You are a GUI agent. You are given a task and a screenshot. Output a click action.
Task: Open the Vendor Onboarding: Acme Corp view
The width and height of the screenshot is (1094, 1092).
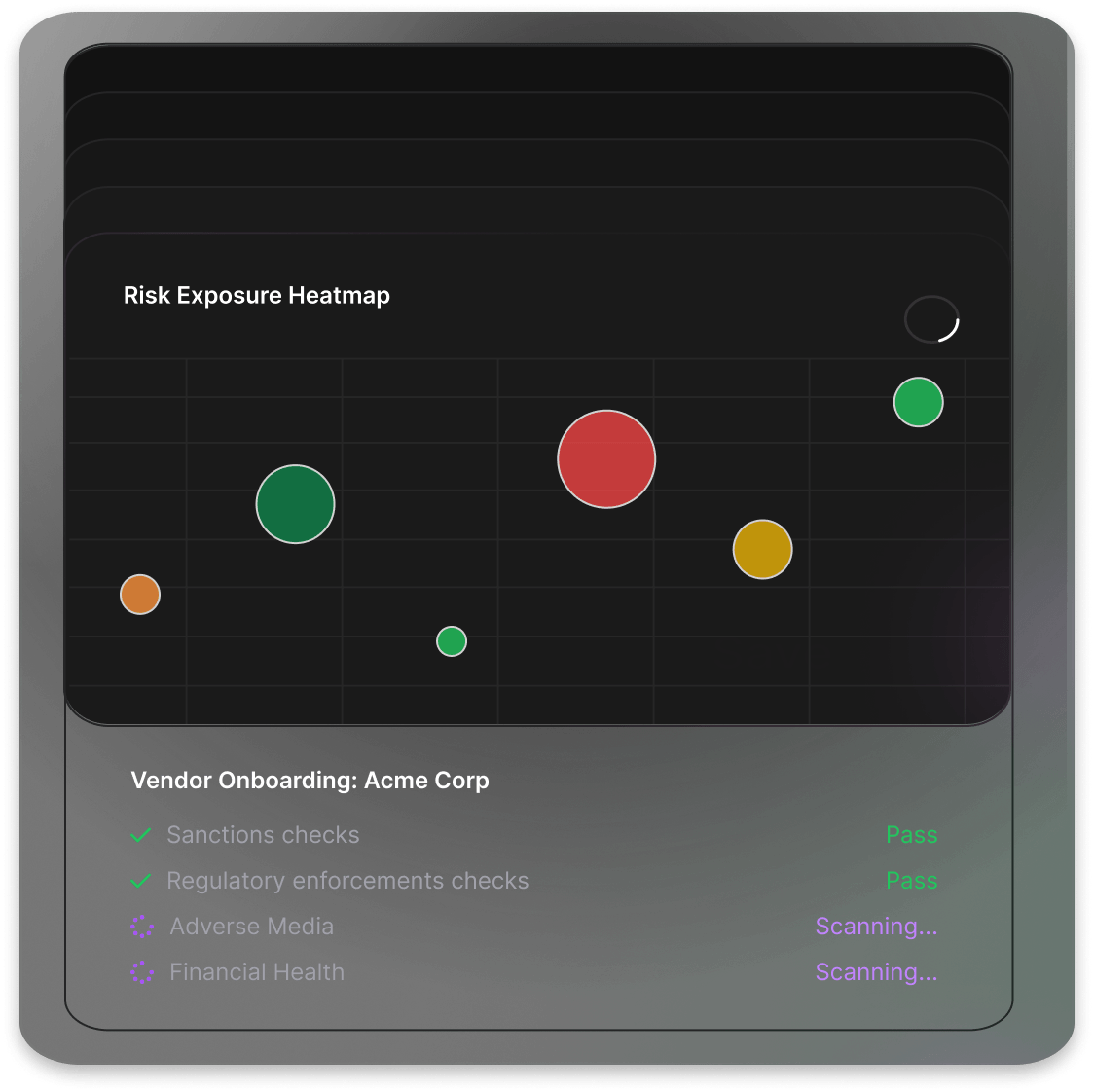[x=310, y=780]
